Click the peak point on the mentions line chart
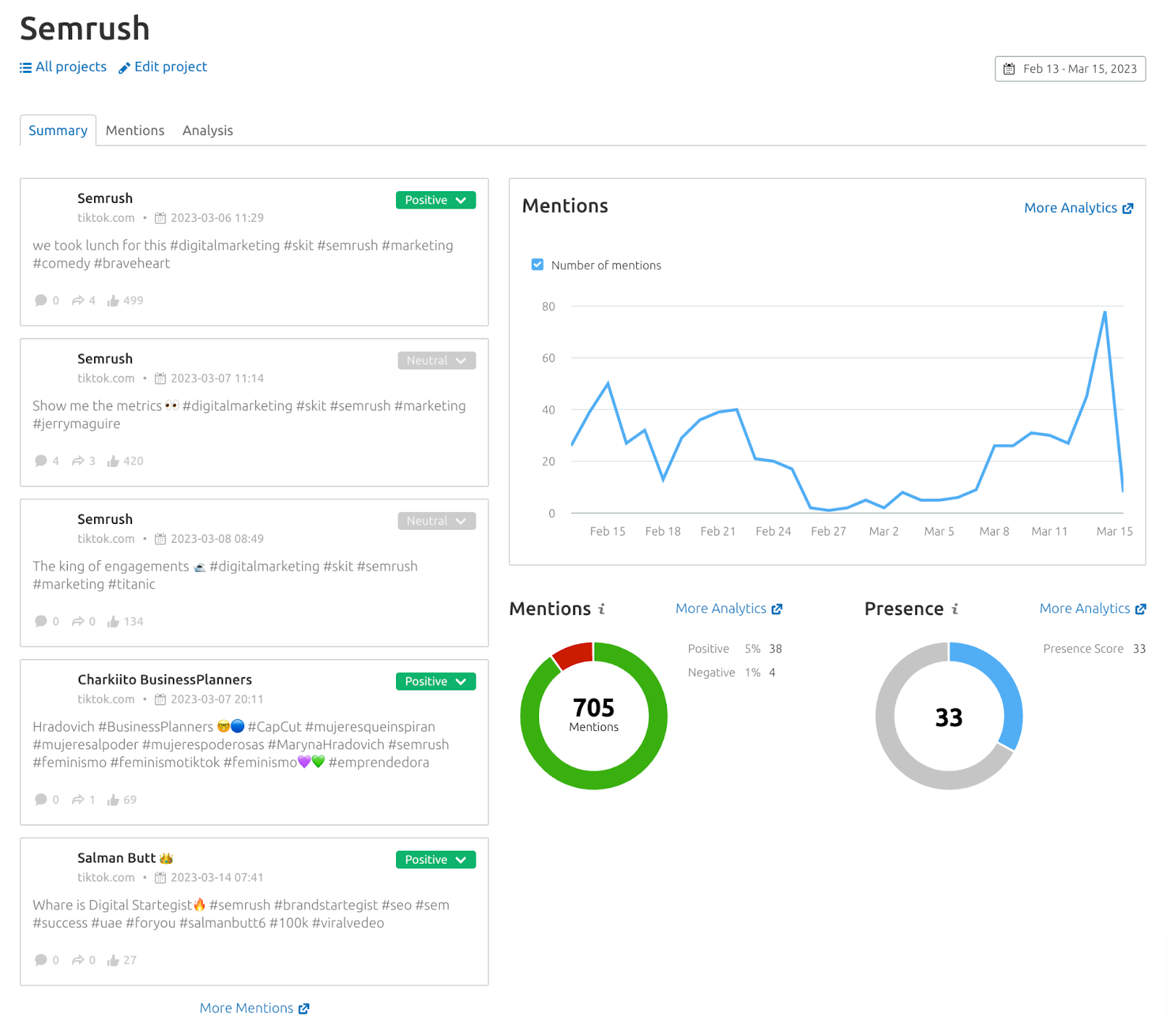Image resolution: width=1167 pixels, height=1036 pixels. pos(1105,312)
